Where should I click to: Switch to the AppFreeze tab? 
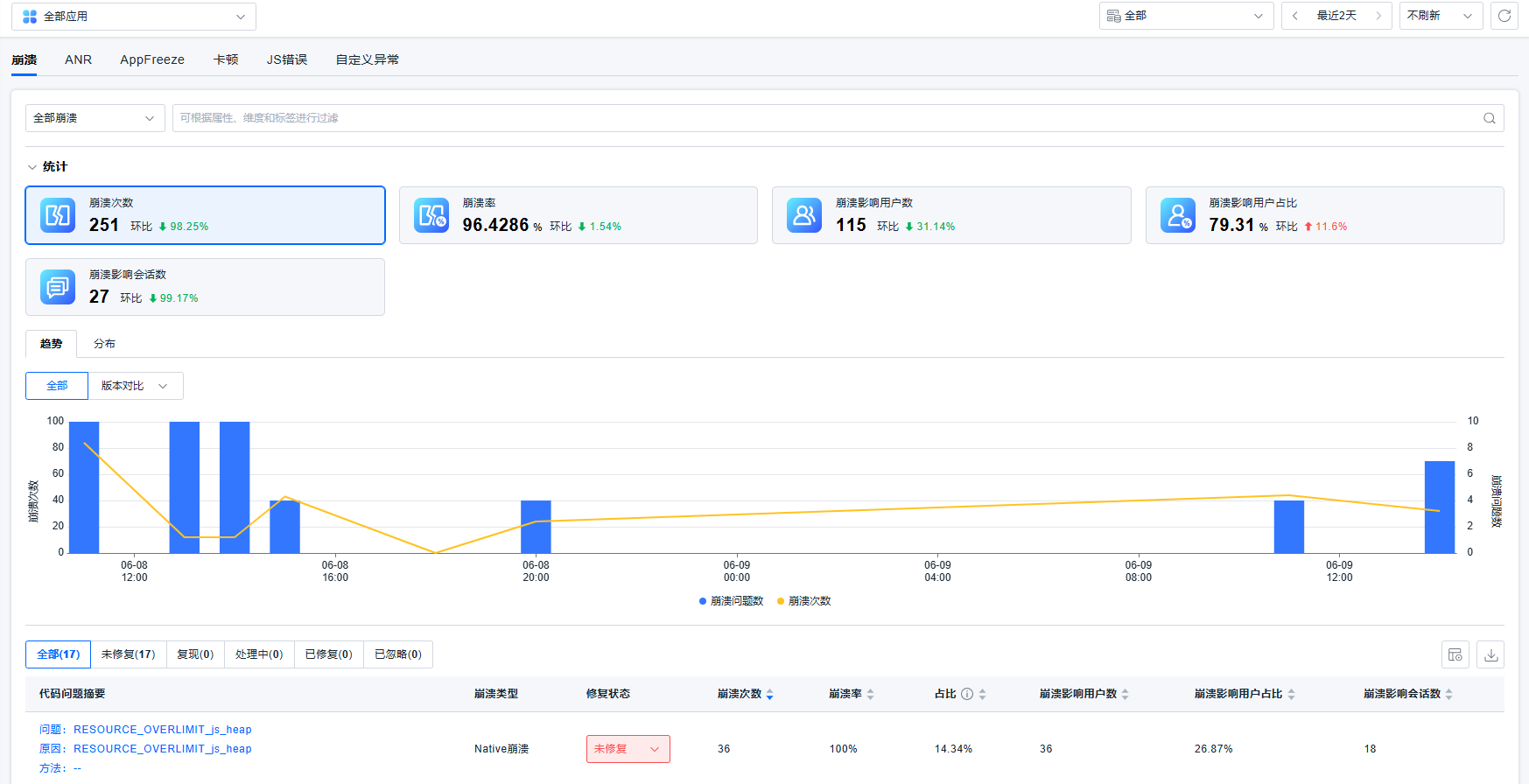(152, 59)
